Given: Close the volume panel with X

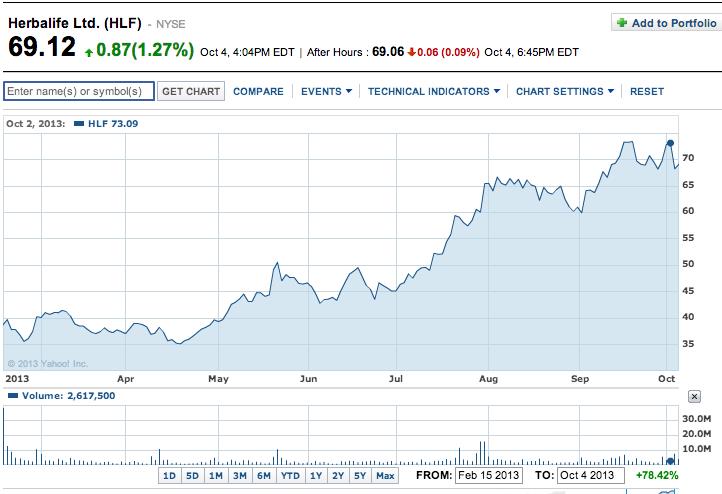Looking at the screenshot, I should [694, 396].
